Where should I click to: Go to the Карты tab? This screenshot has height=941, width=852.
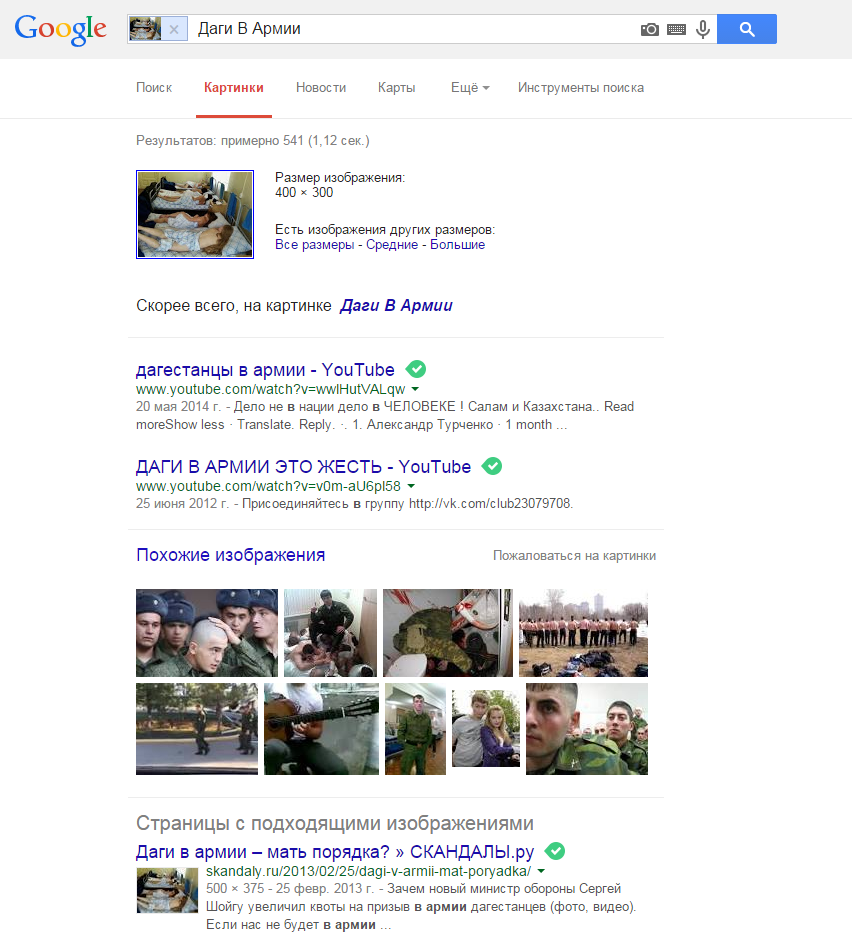click(397, 88)
